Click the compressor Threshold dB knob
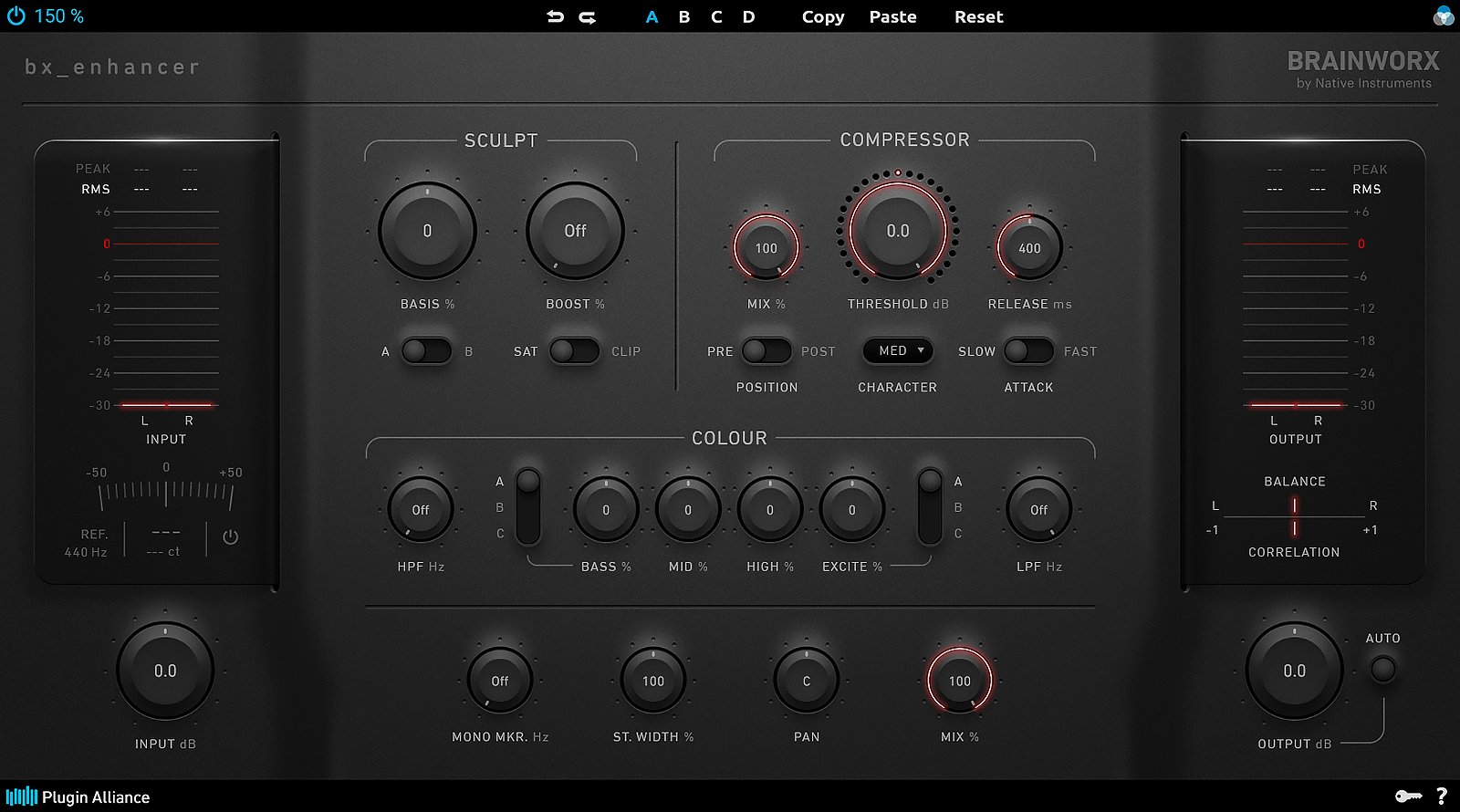1460x812 pixels. tap(898, 231)
